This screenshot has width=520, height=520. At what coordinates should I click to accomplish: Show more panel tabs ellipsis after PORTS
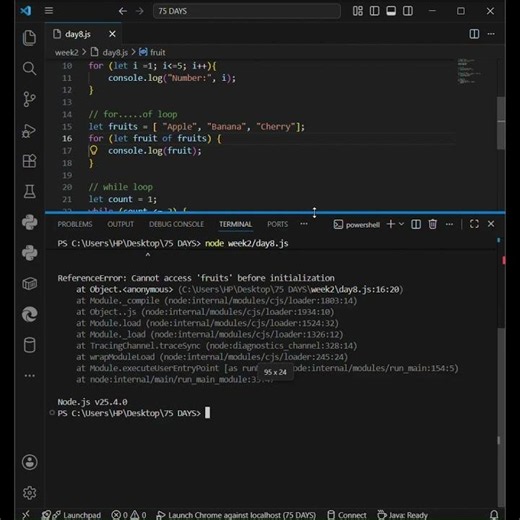point(304,224)
